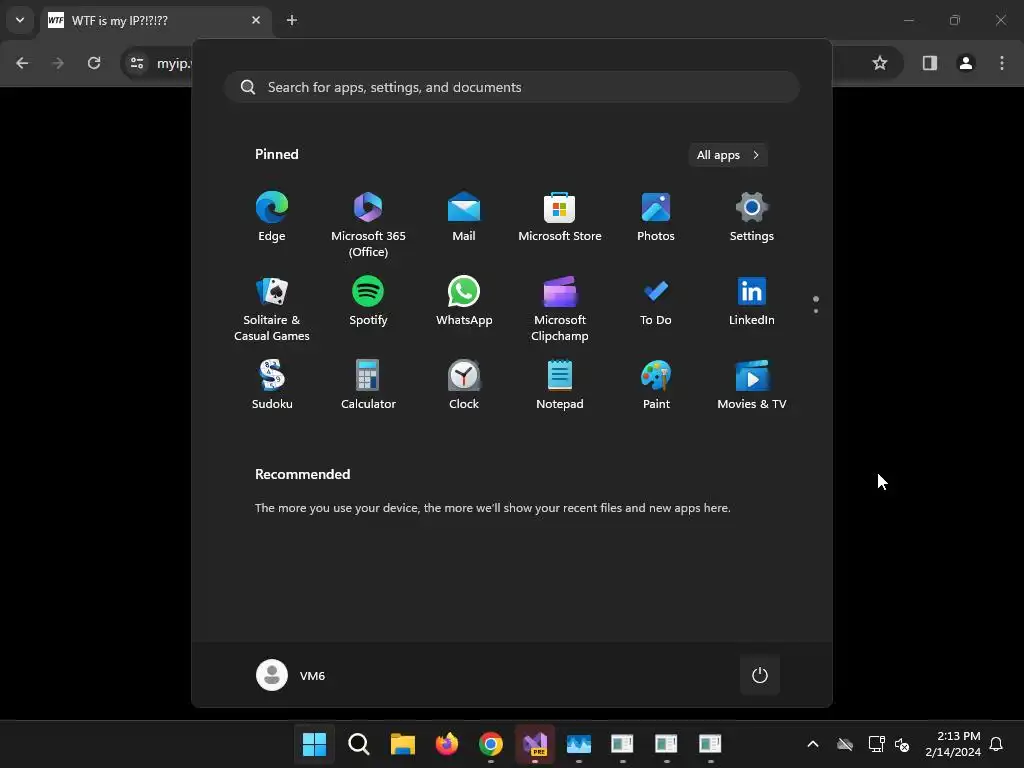The width and height of the screenshot is (1024, 768).
Task: Launch Solitaire & Casual Games
Action: [272, 309]
